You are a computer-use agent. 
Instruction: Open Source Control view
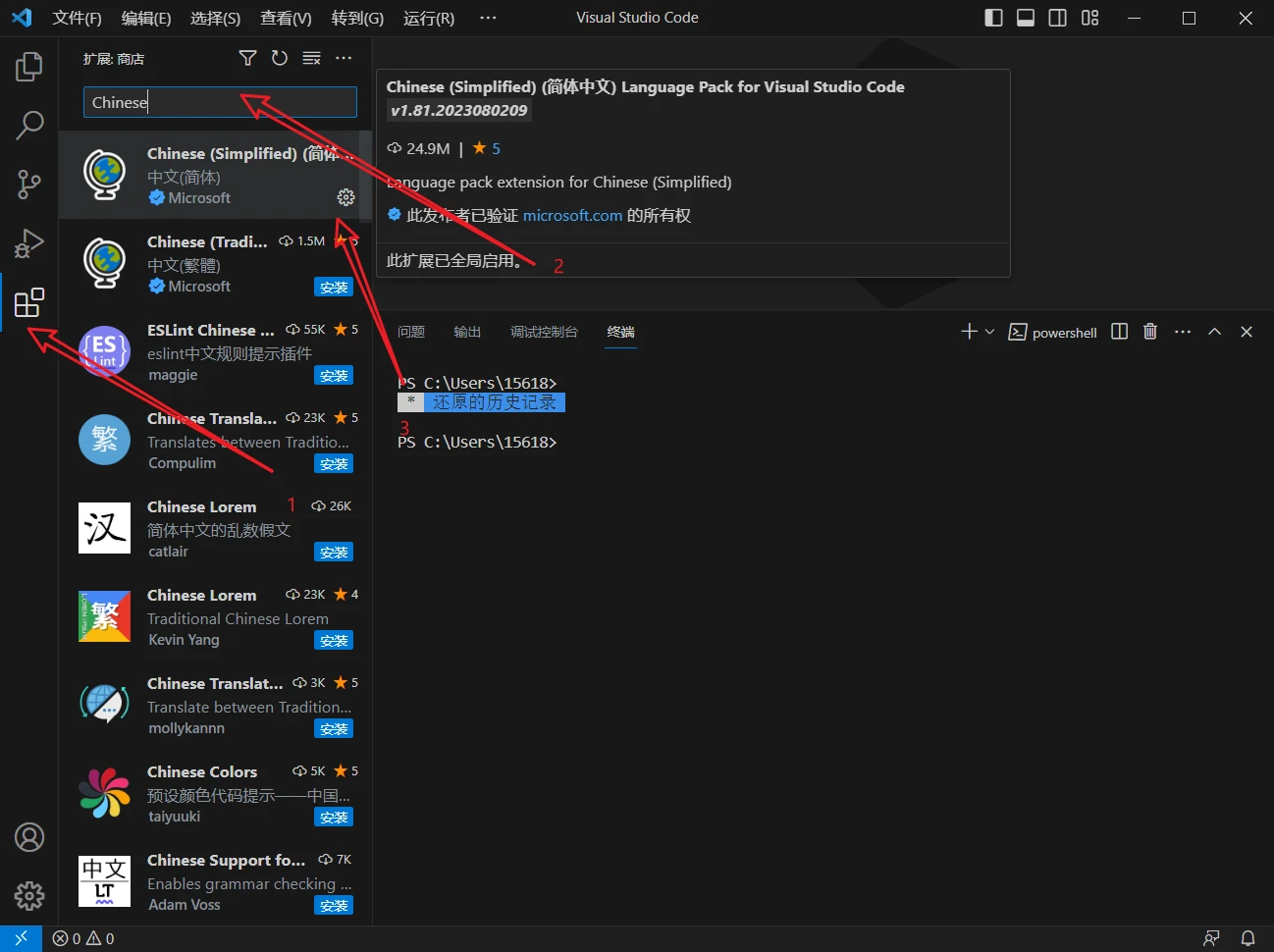[29, 184]
